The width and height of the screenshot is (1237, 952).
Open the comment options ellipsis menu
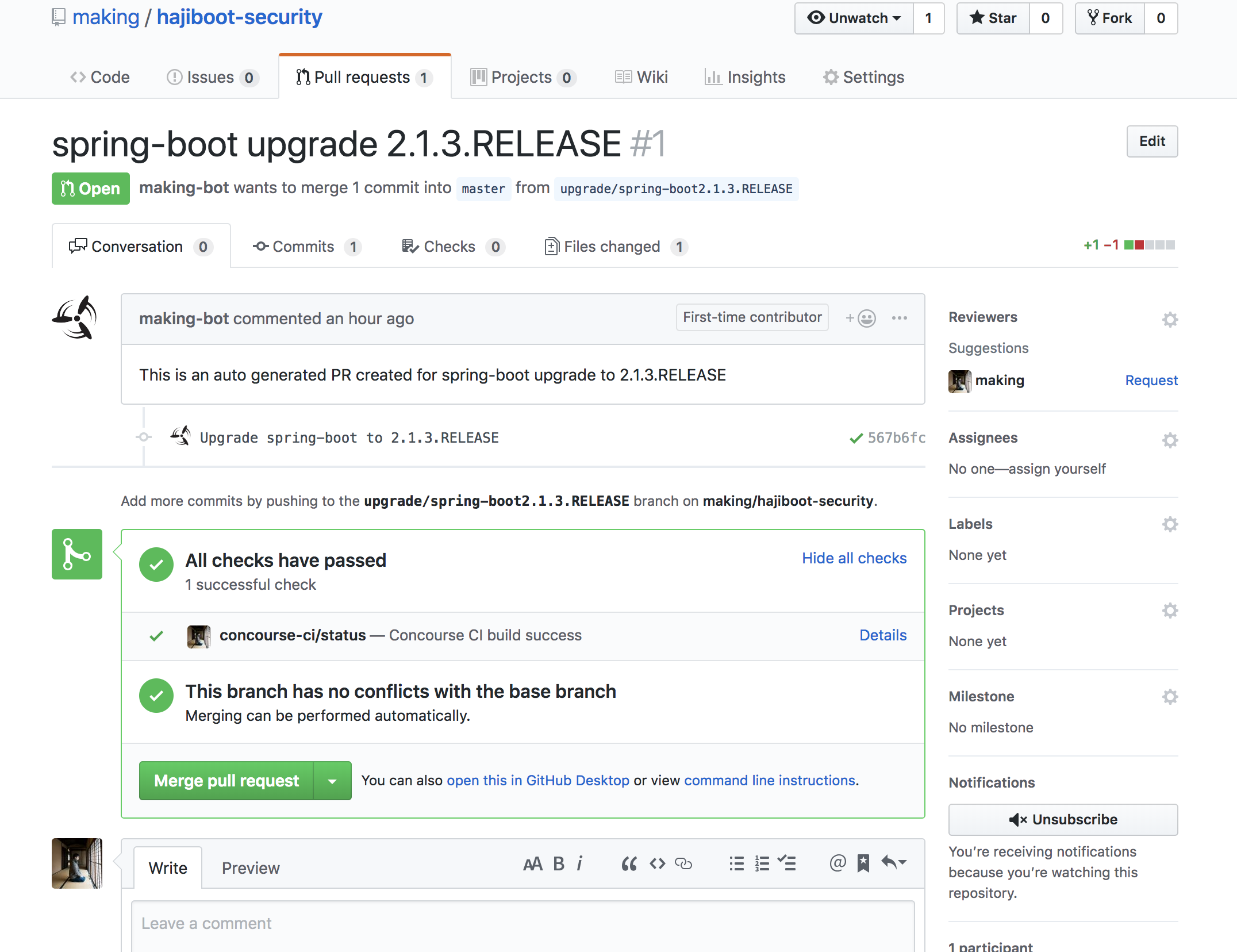pos(900,318)
